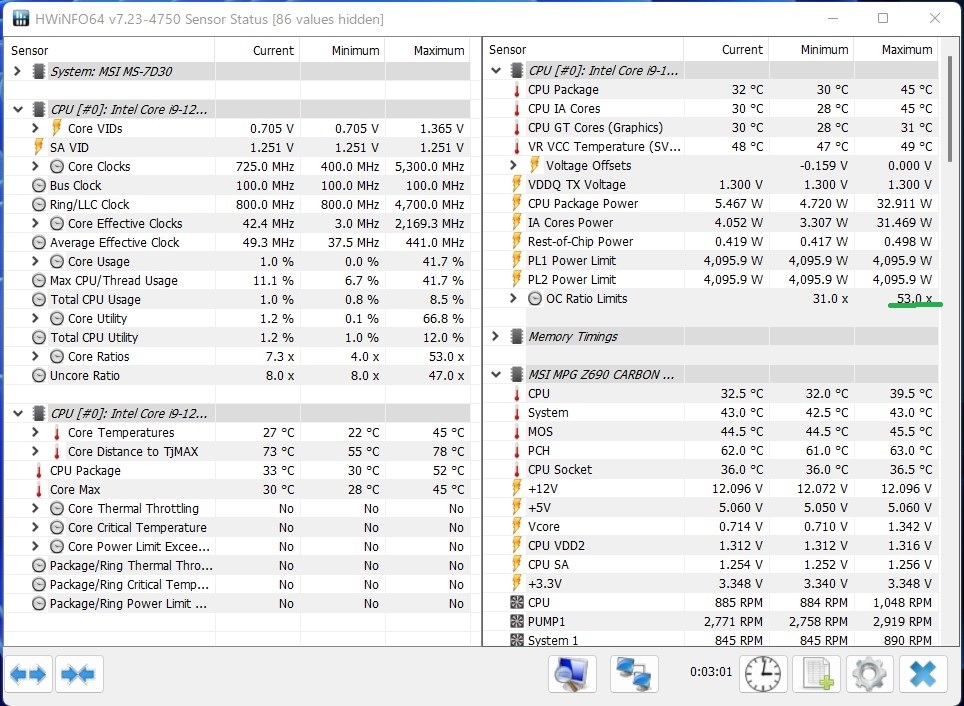Click the System 1 fan icon
Screen dimensions: 964x706
517,640
